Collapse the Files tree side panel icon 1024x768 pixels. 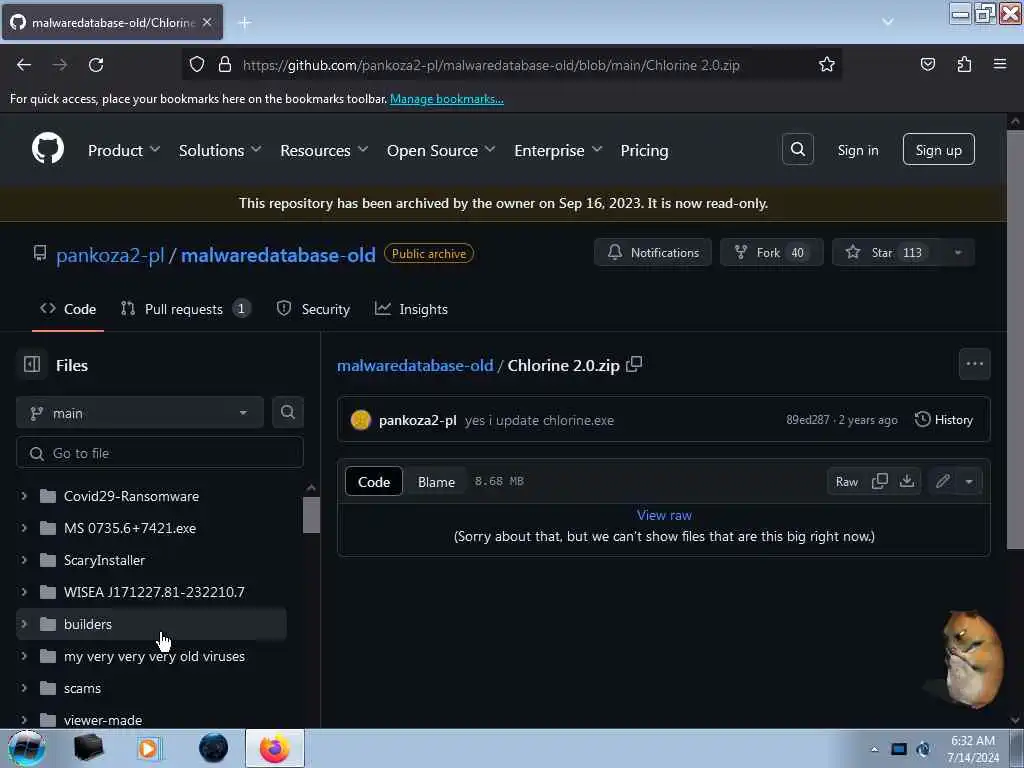[32, 364]
